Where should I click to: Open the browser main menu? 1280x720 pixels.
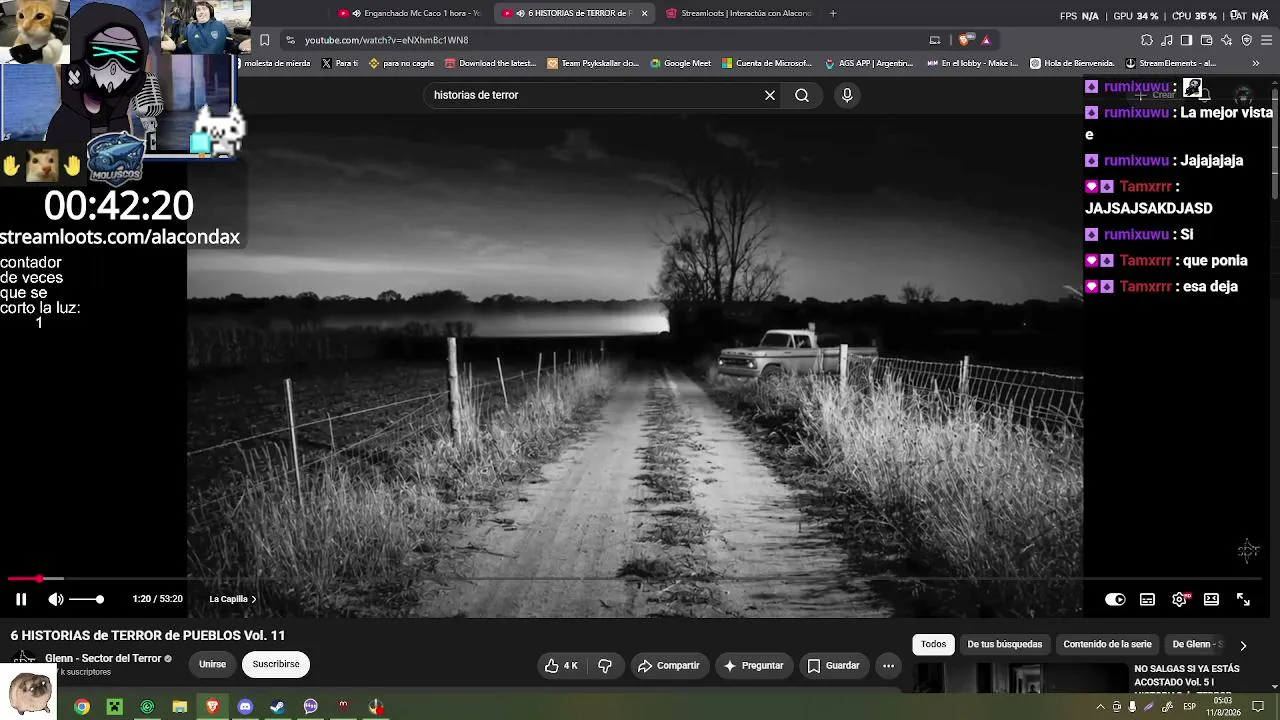click(1266, 40)
